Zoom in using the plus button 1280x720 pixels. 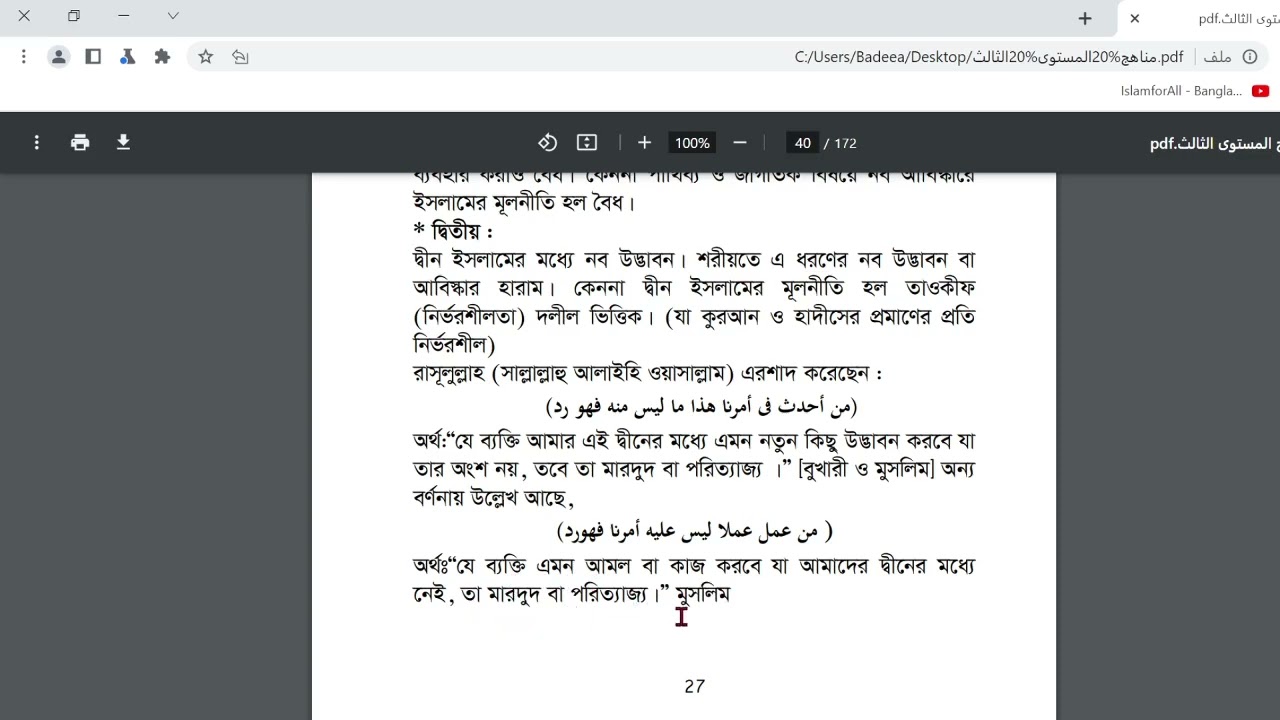(x=644, y=143)
